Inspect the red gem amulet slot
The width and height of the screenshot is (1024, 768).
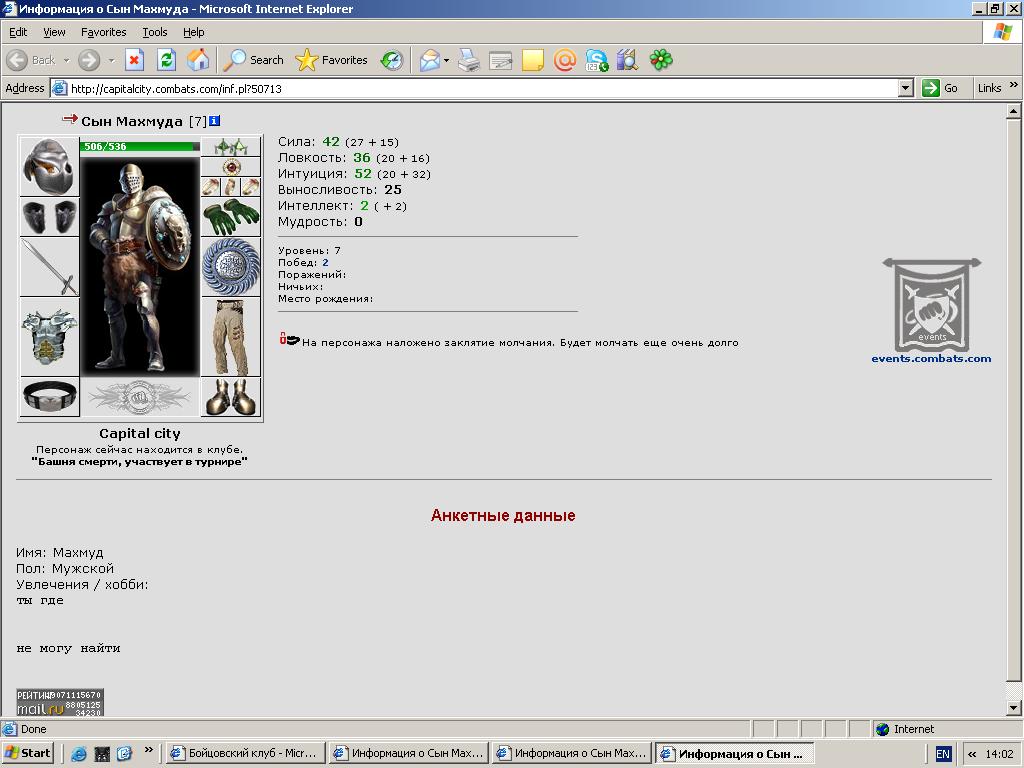click(231, 167)
